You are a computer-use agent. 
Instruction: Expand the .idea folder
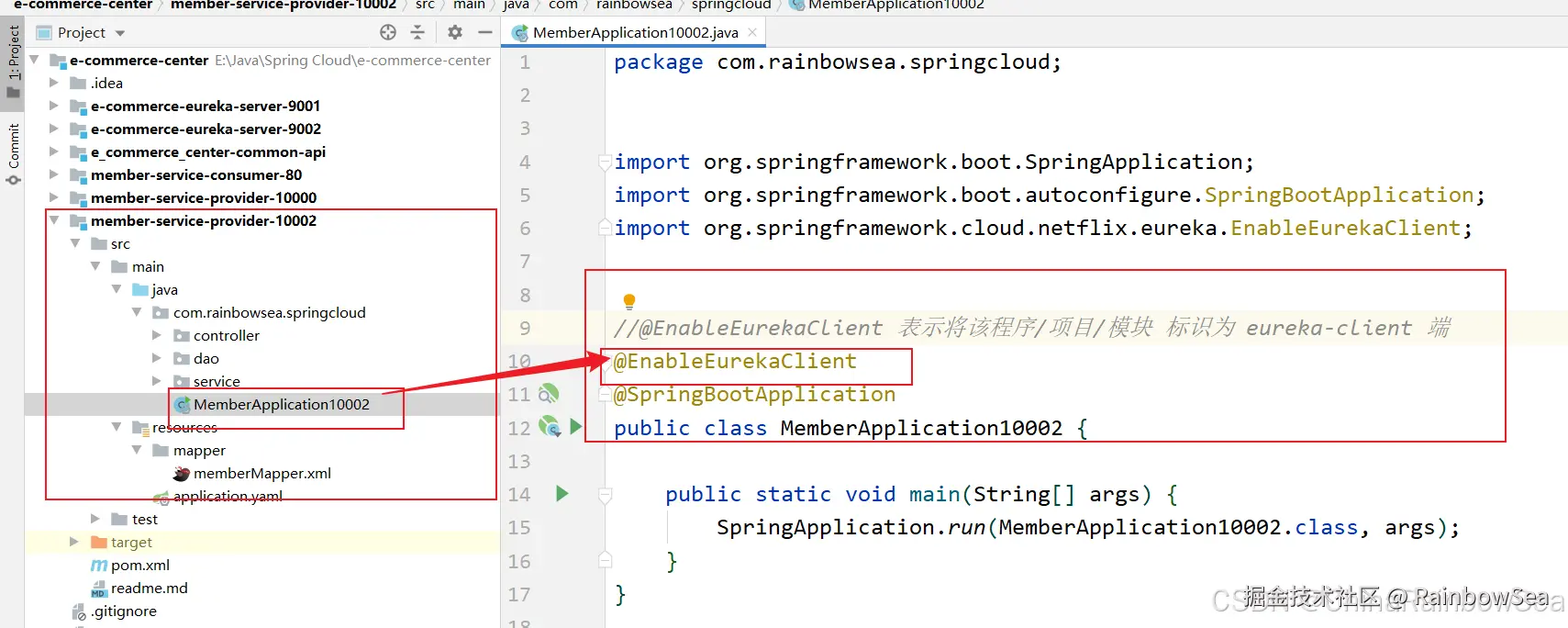(x=54, y=83)
